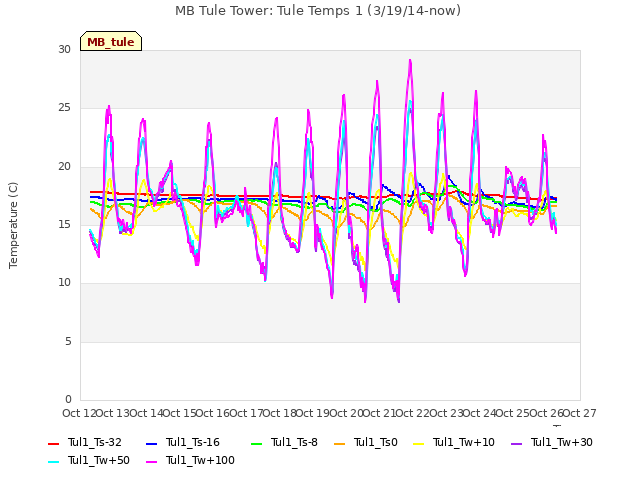Viewport: 640px width, 480px height.
Task: Click the red Tul1_Ts-32 legend swatch
Action: pos(53,444)
